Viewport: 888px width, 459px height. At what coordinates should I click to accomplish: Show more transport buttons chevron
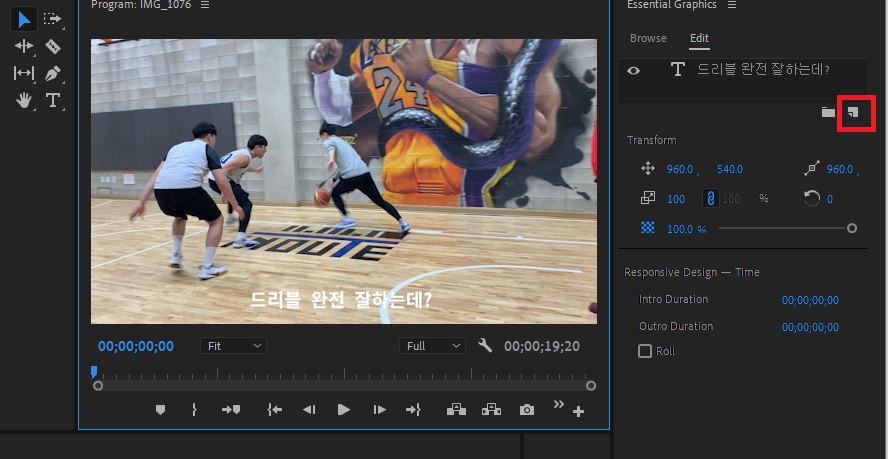(x=559, y=404)
